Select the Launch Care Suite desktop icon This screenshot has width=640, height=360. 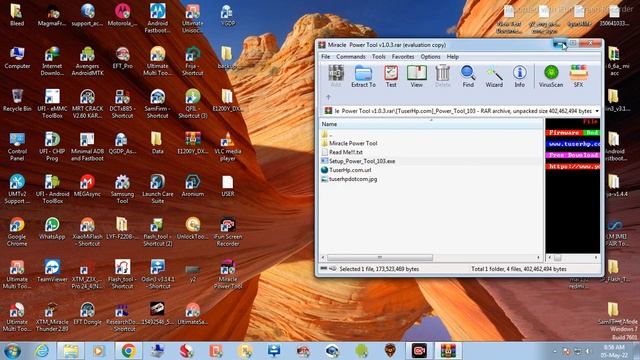coord(158,189)
